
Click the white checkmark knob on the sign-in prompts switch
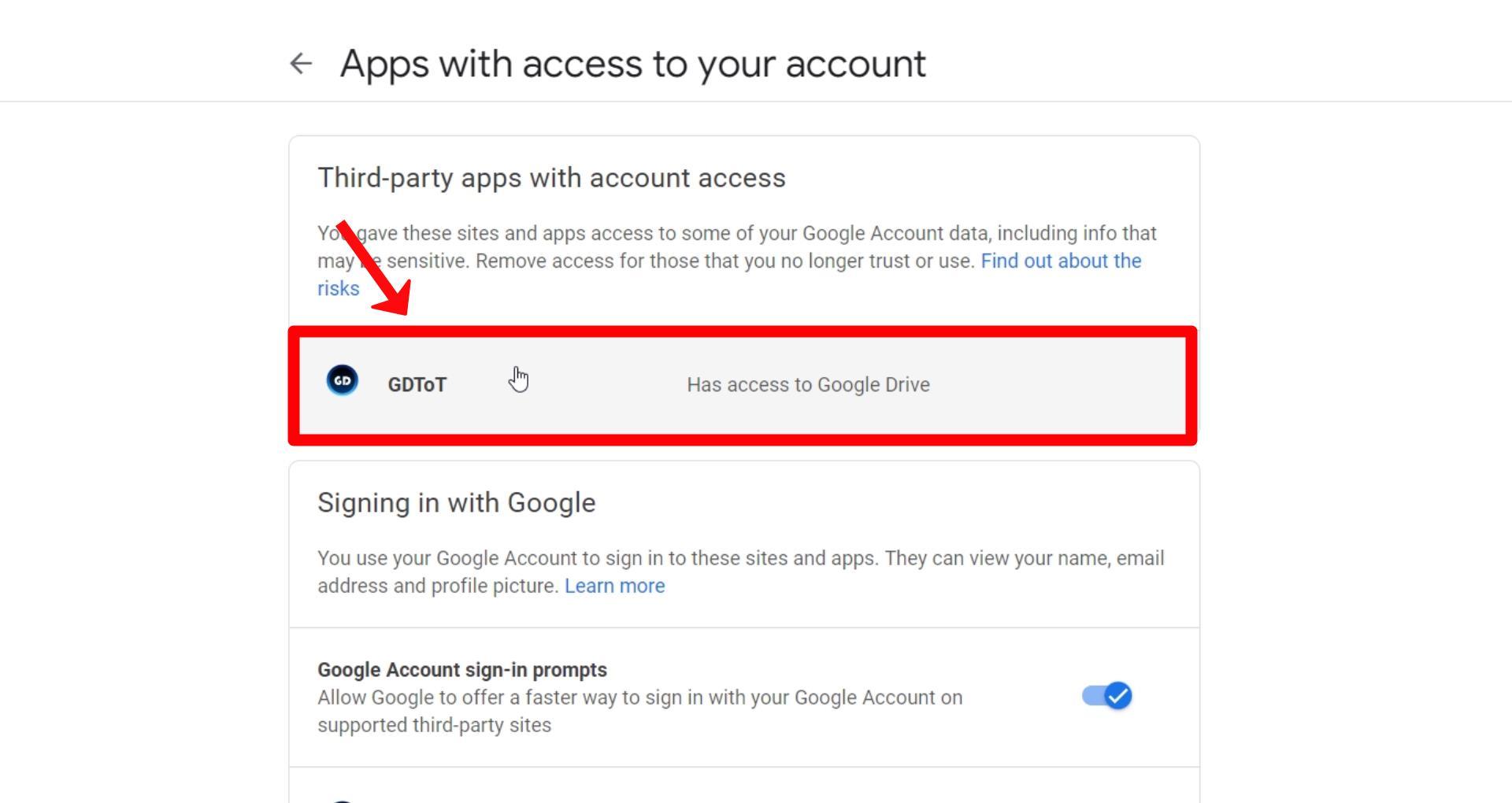click(x=1117, y=696)
